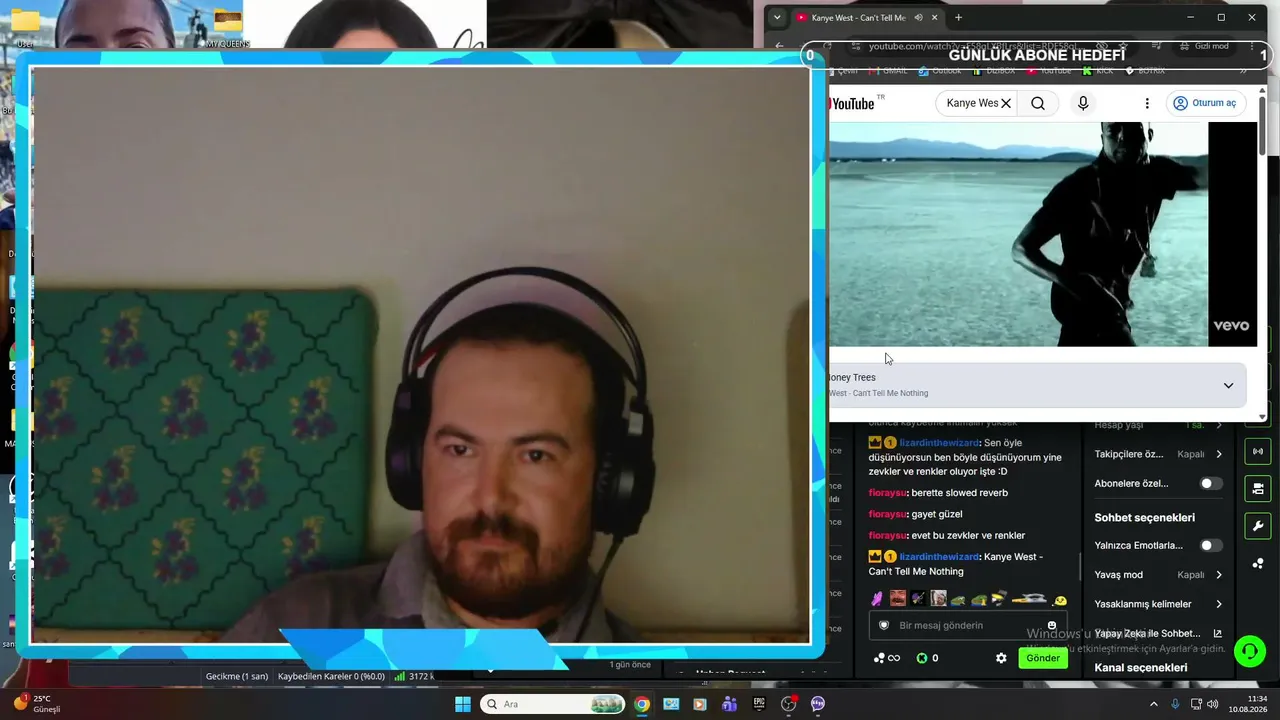Screen dimensions: 1280x720
Task: Open the Hesap yaşı setting
Action: click(1158, 425)
